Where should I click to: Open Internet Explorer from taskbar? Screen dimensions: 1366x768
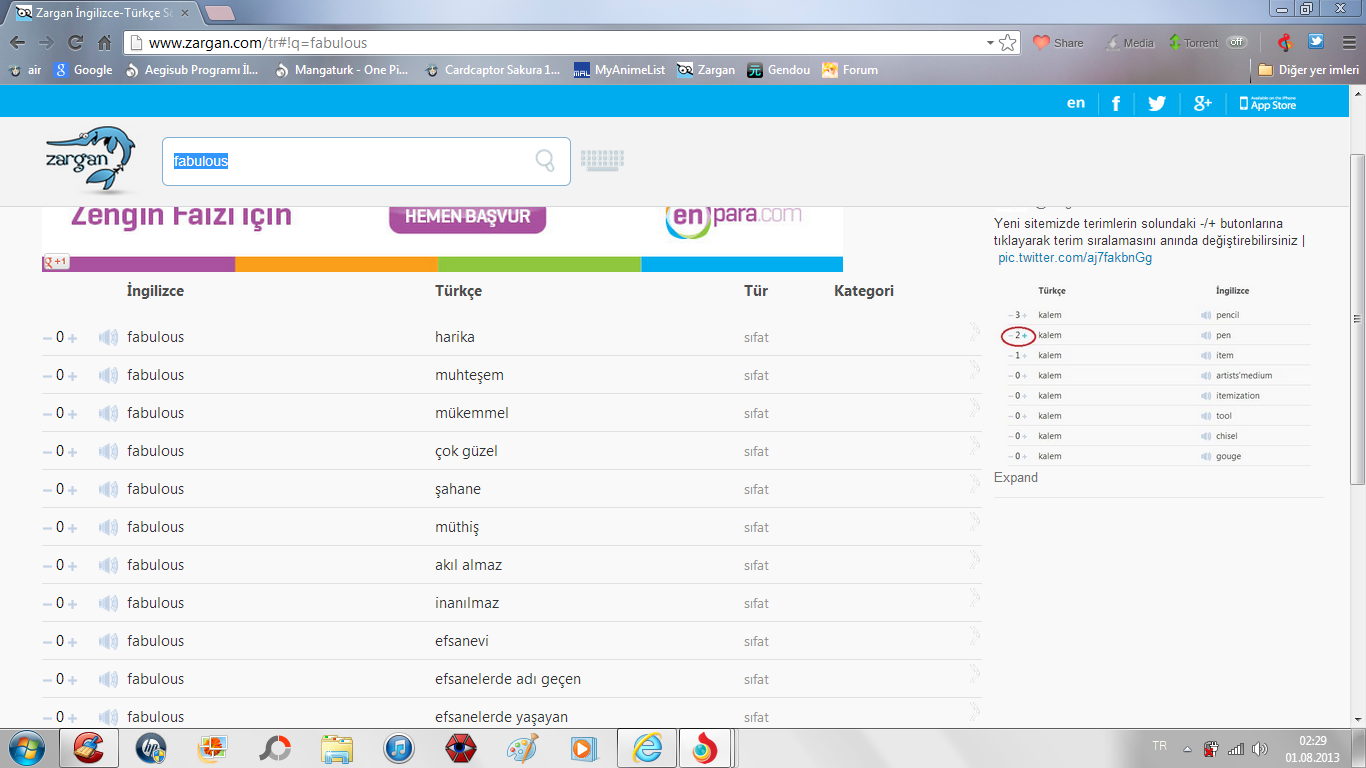647,748
